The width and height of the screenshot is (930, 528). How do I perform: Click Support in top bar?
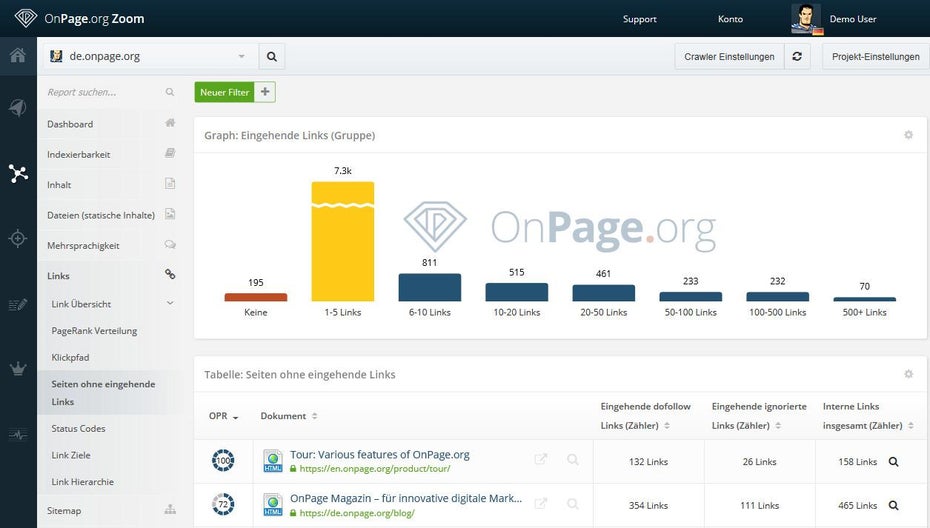click(639, 19)
